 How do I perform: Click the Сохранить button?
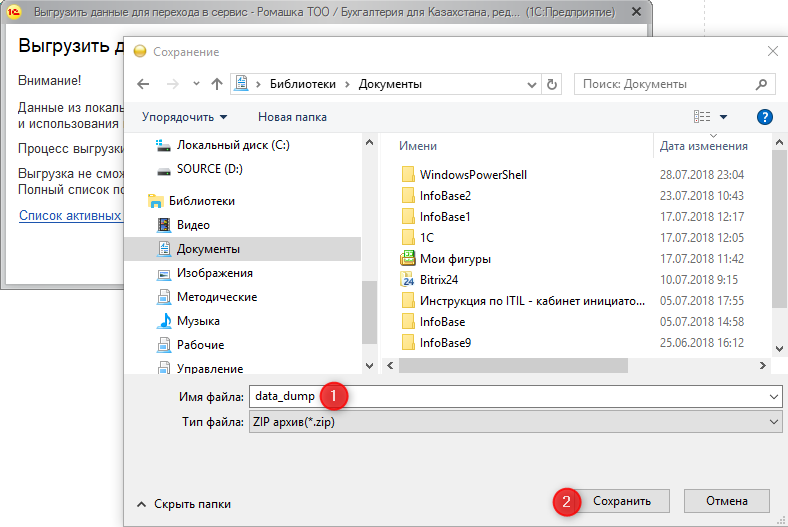click(622, 501)
